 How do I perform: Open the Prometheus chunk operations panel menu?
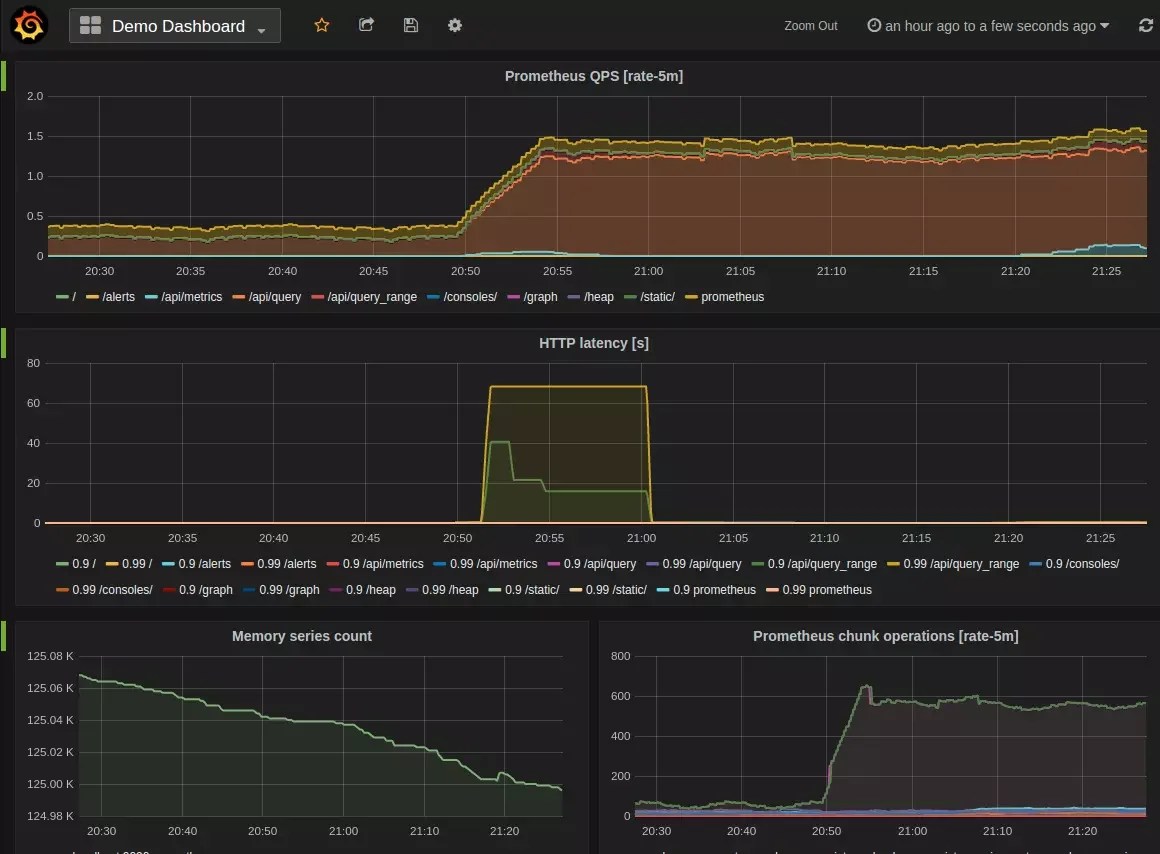[885, 636]
